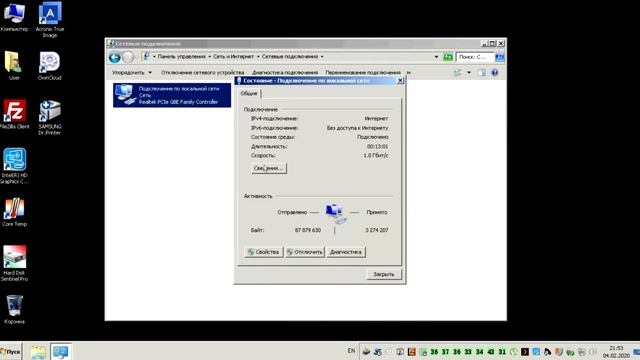Click the Свойства button
This screenshot has height=360, width=640.
click(x=263, y=252)
